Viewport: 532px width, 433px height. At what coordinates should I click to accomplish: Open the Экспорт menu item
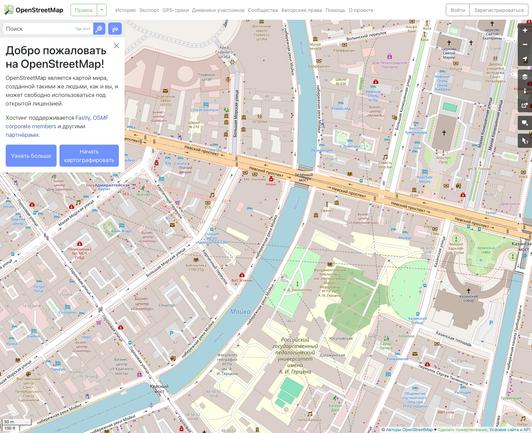(149, 10)
